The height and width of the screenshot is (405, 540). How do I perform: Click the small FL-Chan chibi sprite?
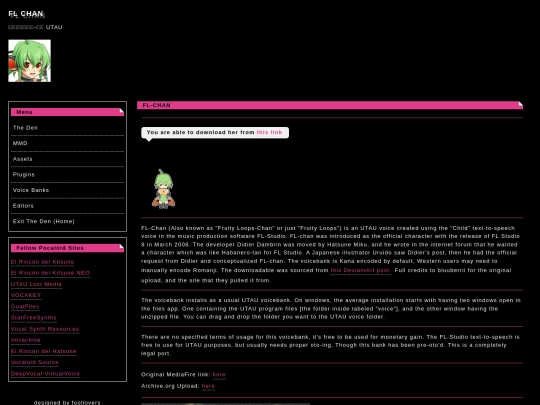tap(163, 189)
